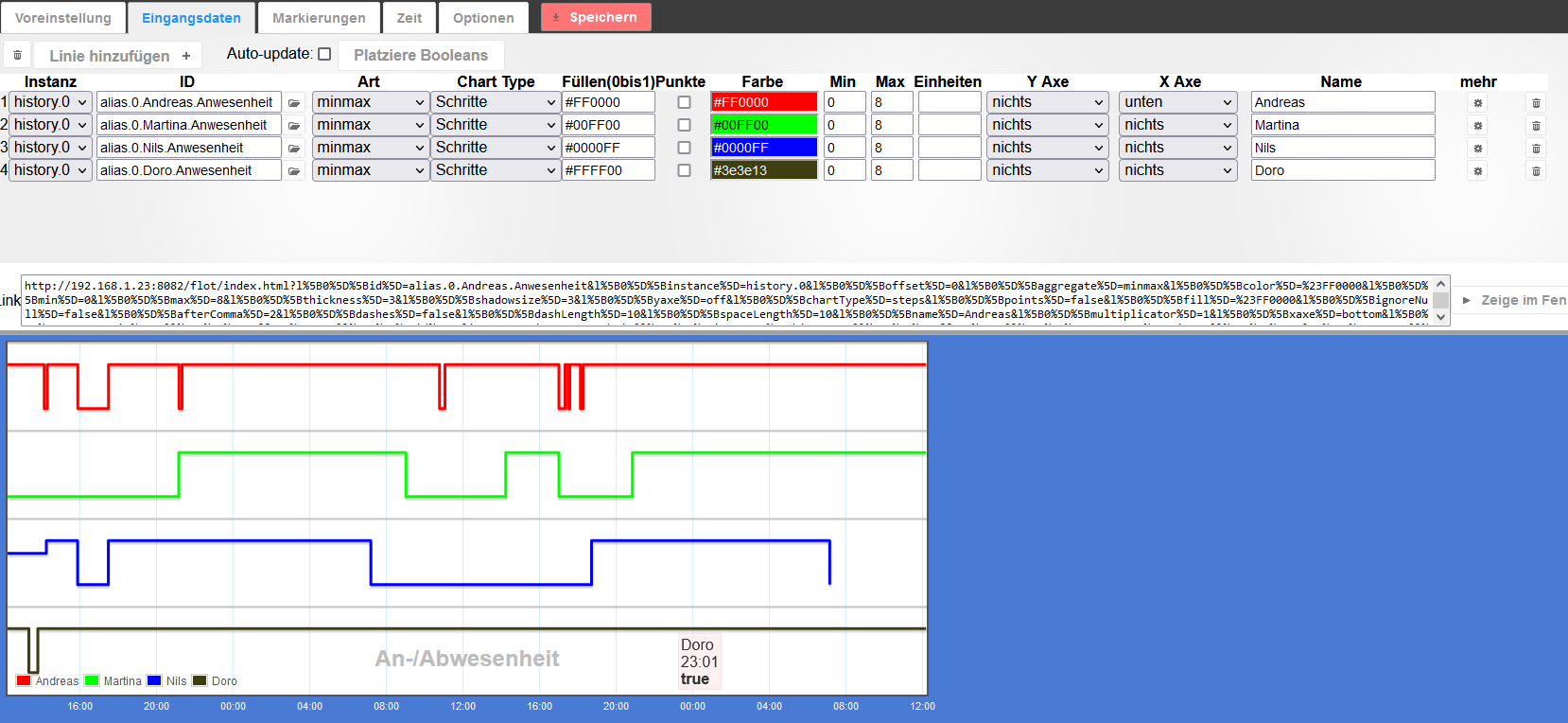Enable Punkte checkbox for Andreas line
This screenshot has width=1568, height=723.
tap(684, 102)
